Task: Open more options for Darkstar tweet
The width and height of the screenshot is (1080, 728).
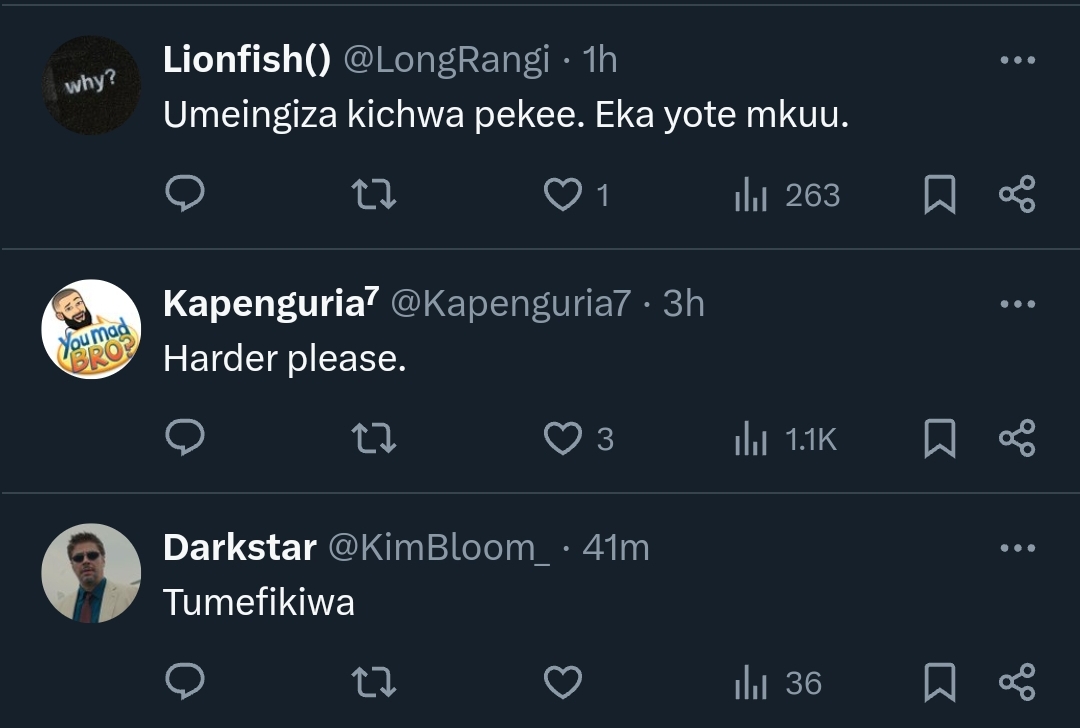Action: pos(1017,549)
